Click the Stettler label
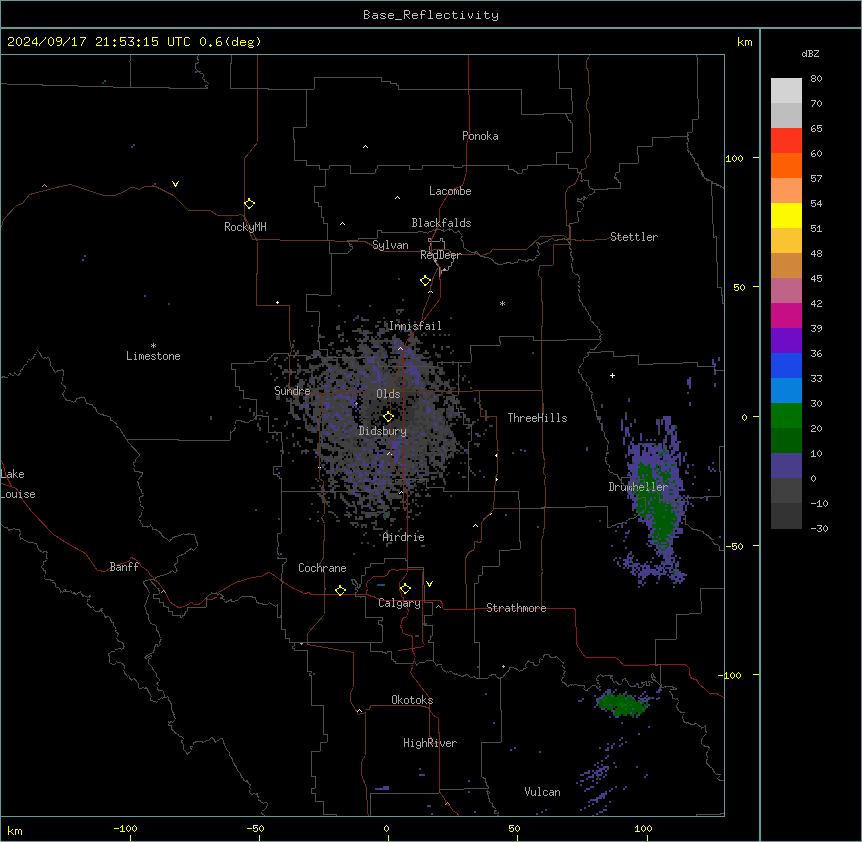 [634, 237]
